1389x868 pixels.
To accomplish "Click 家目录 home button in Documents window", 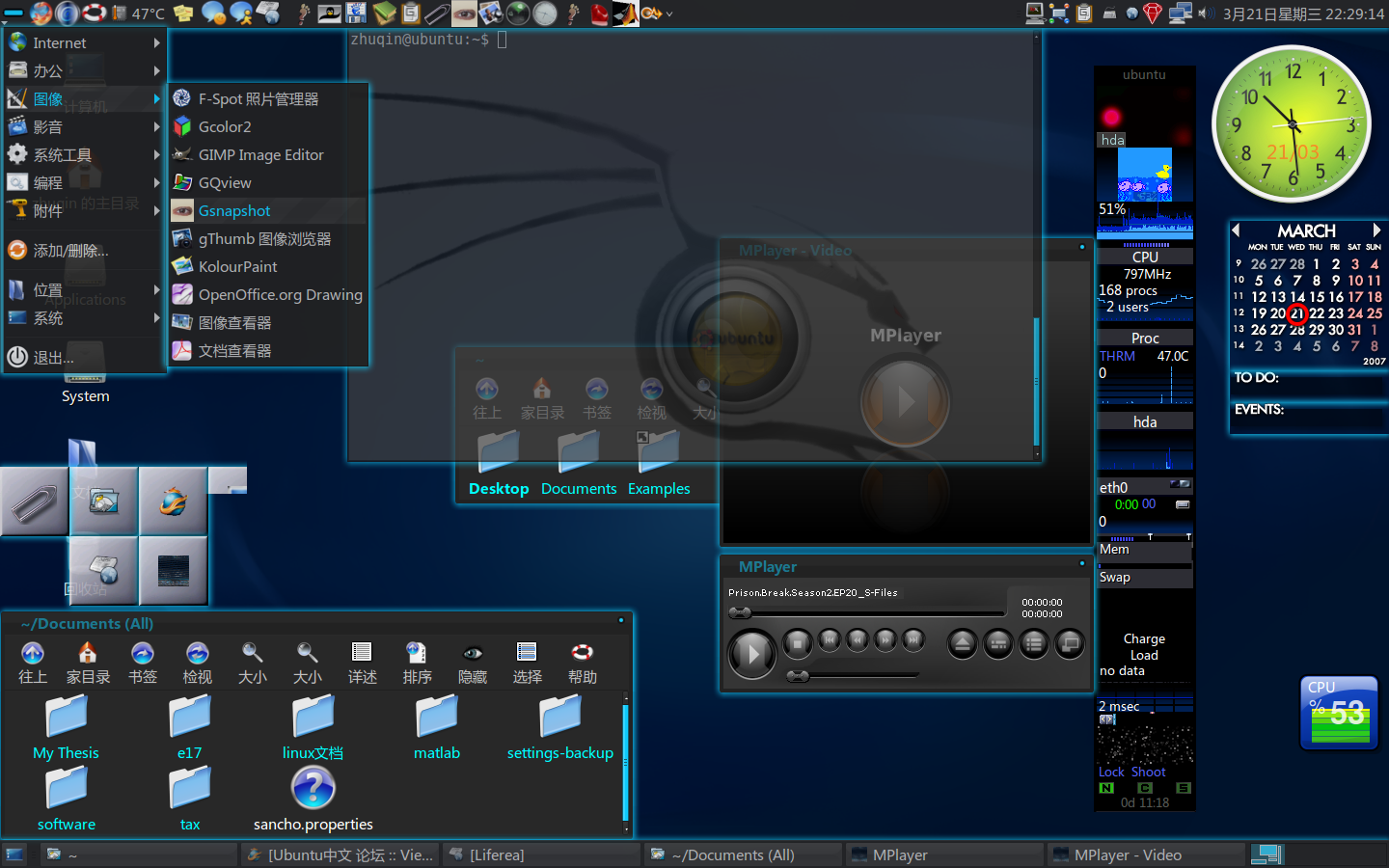I will [x=88, y=663].
